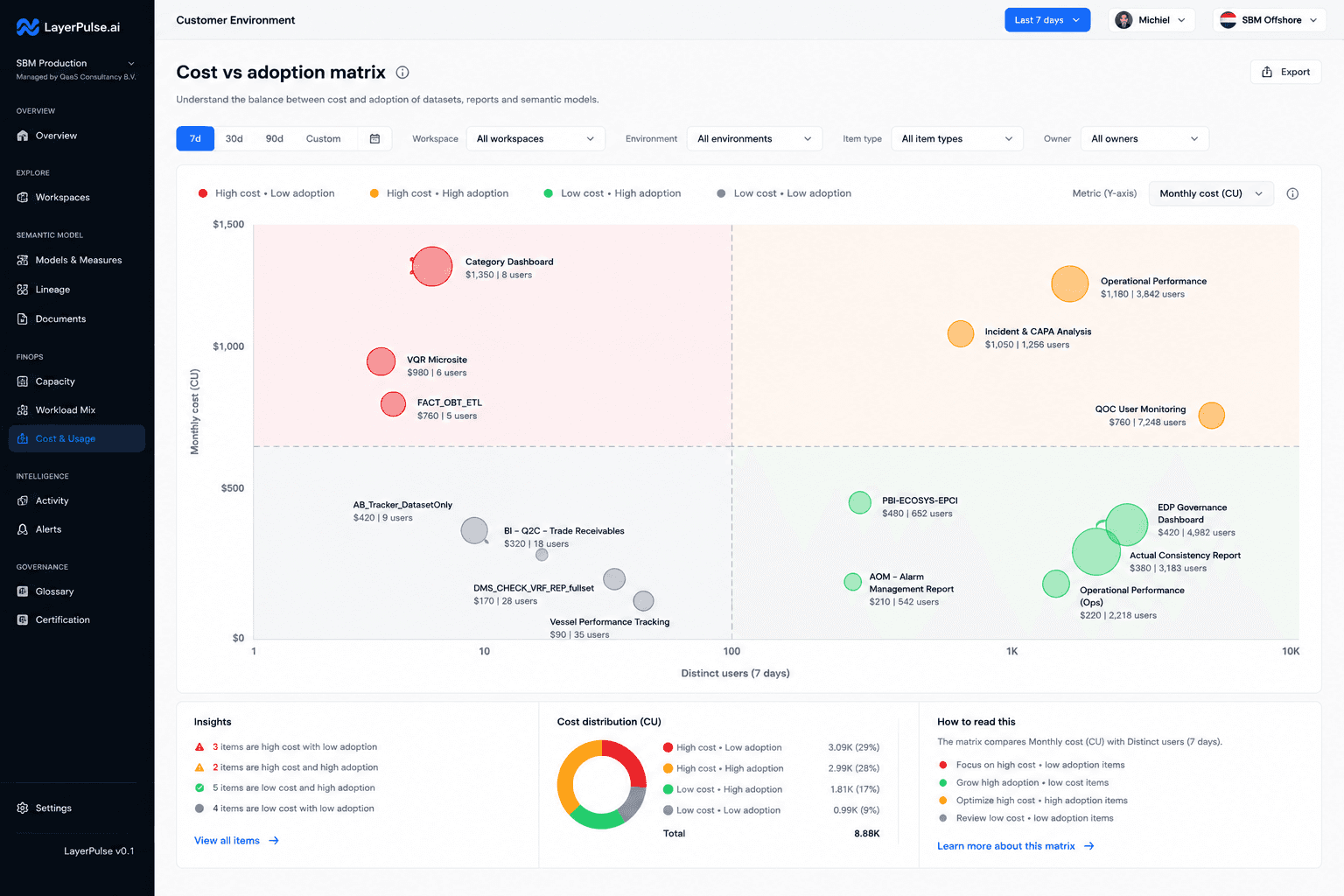This screenshot has width=1344, height=896.
Task: Click the Capacity sidebar icon
Action: point(23,381)
